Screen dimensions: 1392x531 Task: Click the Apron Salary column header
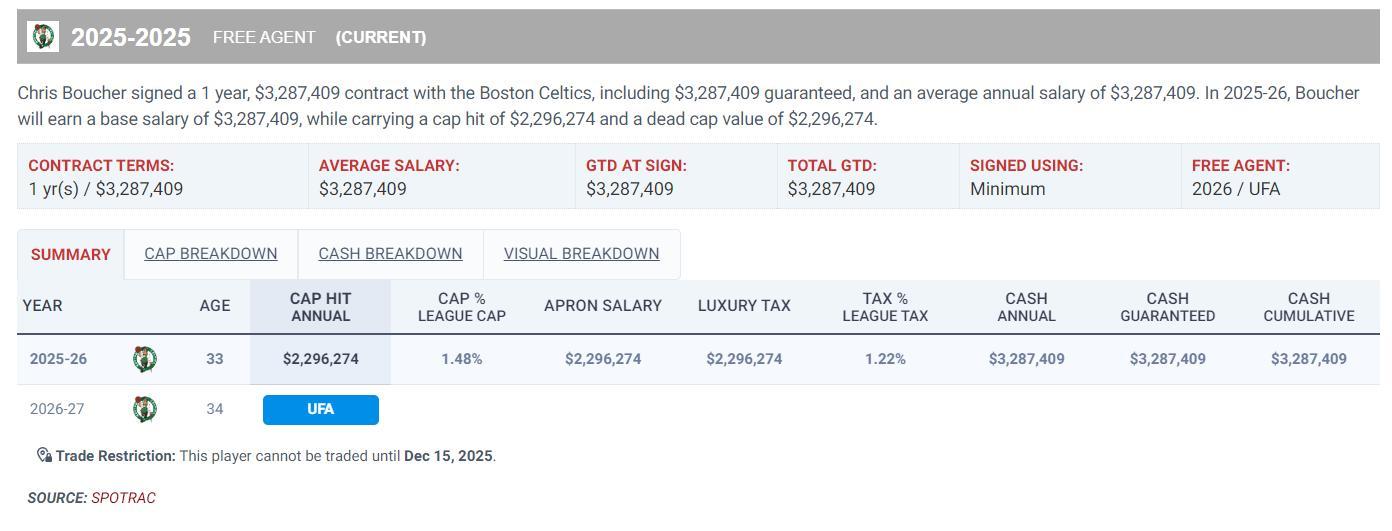click(603, 306)
